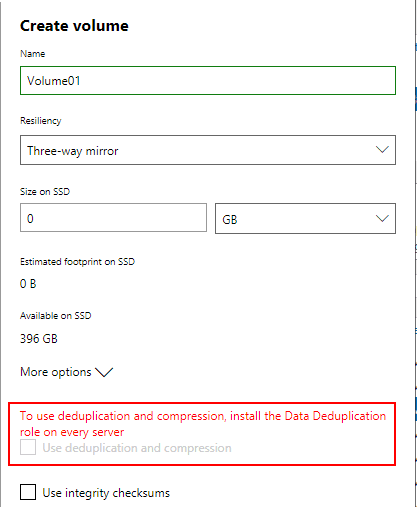Click the 396 GB available capacity value

click(x=39, y=339)
